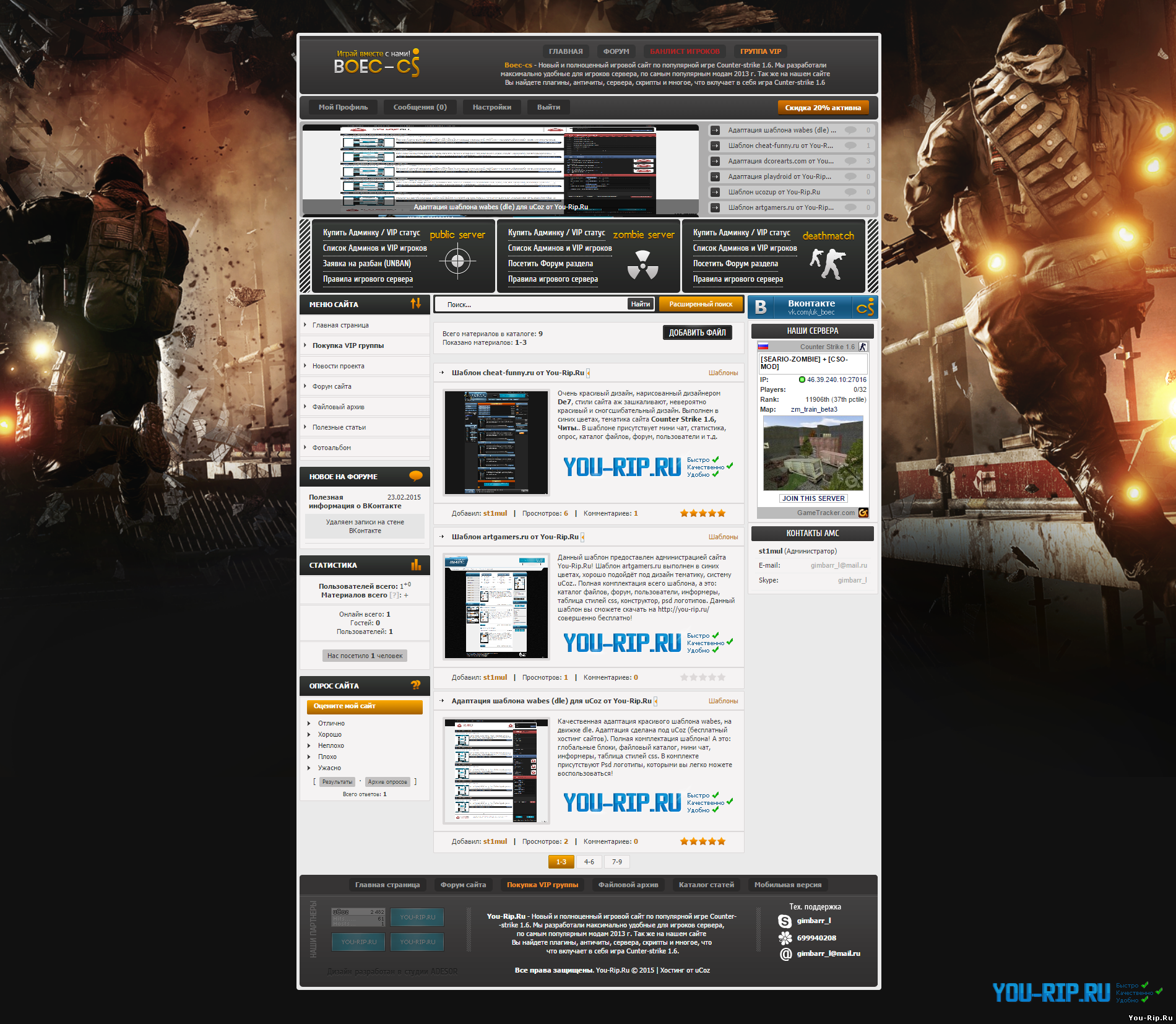
Task: Open 'Заявка на разбан (UNBAN)' link
Action: [x=366, y=264]
